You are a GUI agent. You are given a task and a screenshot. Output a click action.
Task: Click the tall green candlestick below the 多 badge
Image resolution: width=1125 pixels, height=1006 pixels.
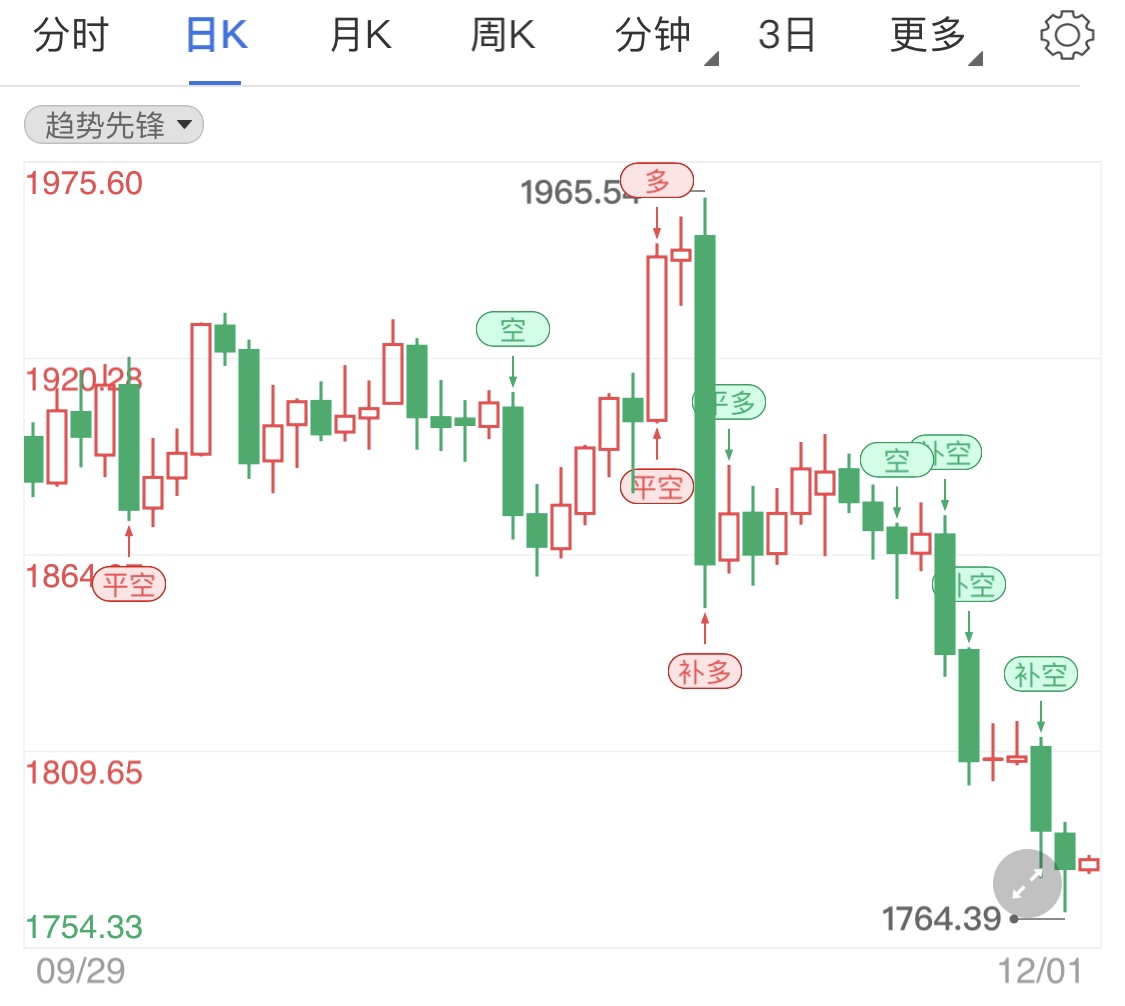[705, 400]
